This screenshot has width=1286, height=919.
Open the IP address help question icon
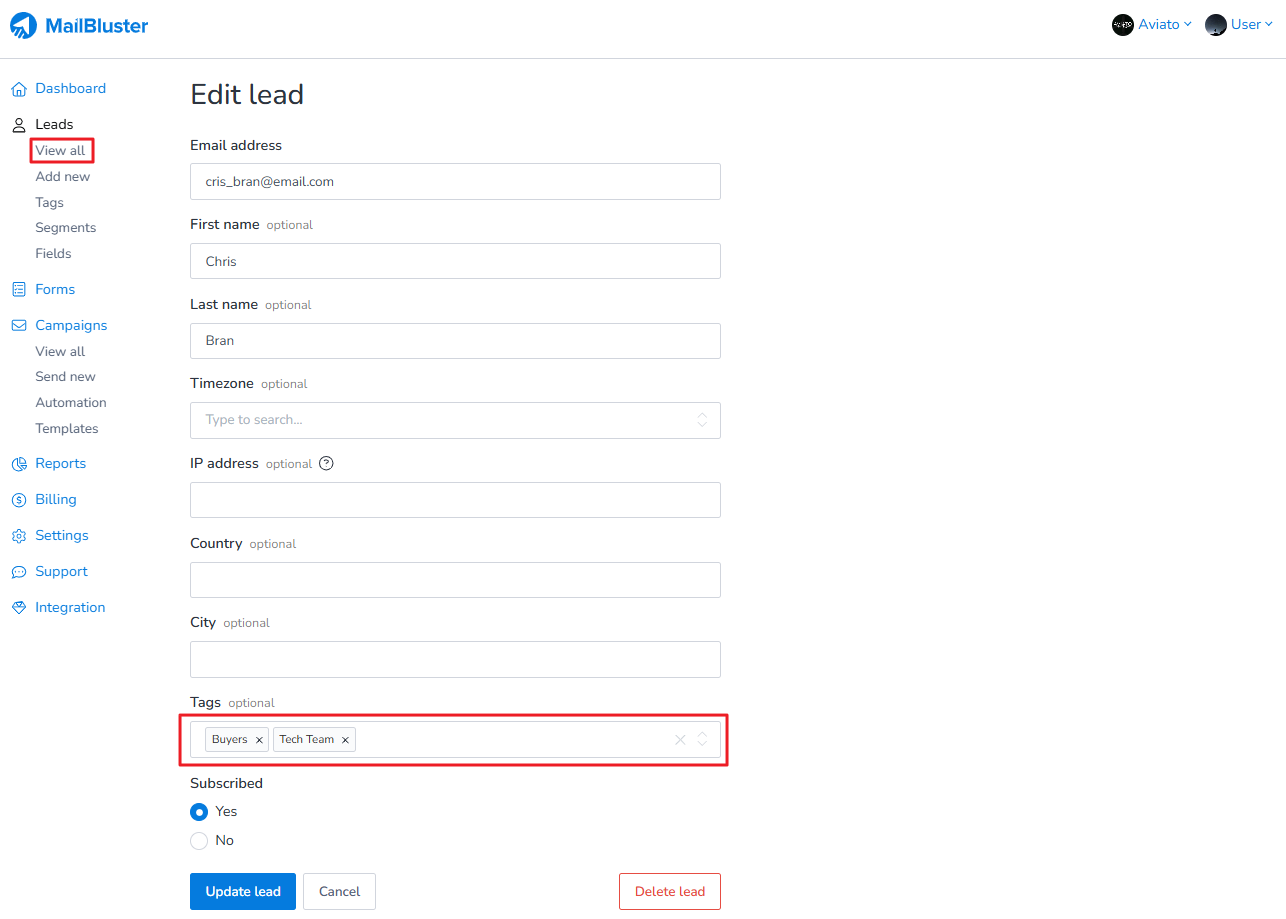pyautogui.click(x=326, y=464)
